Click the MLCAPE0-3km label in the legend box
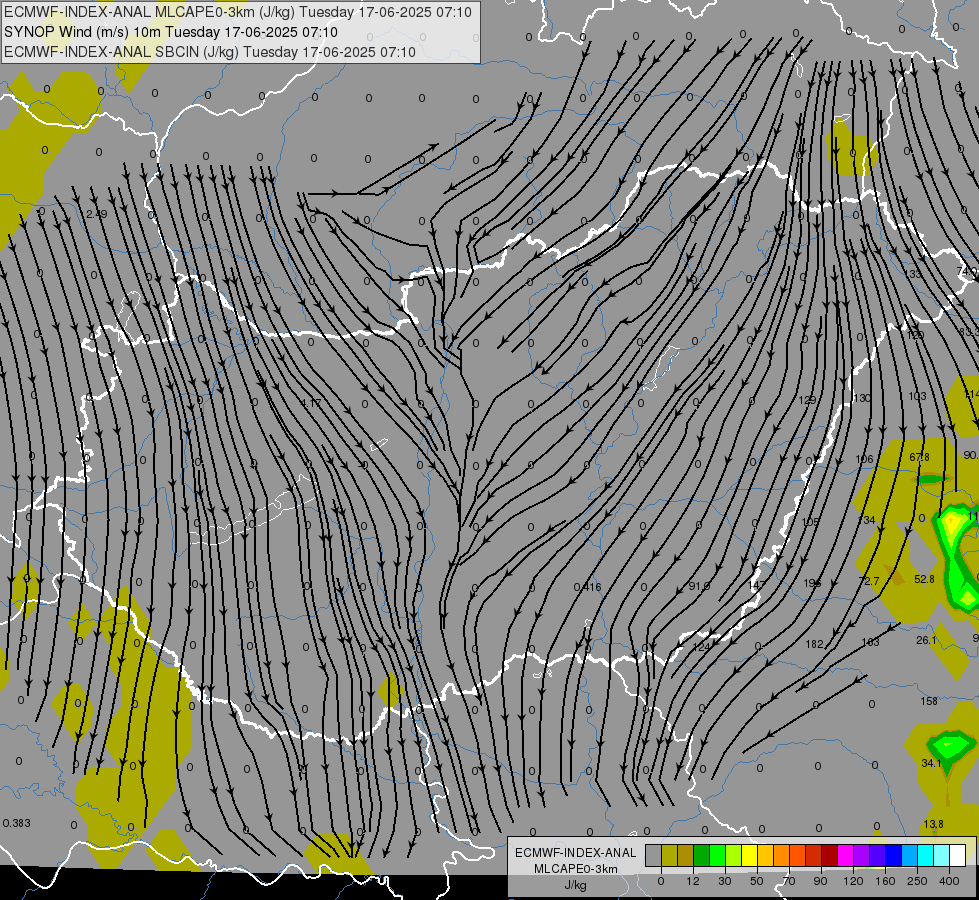This screenshot has width=979, height=900. (575, 869)
